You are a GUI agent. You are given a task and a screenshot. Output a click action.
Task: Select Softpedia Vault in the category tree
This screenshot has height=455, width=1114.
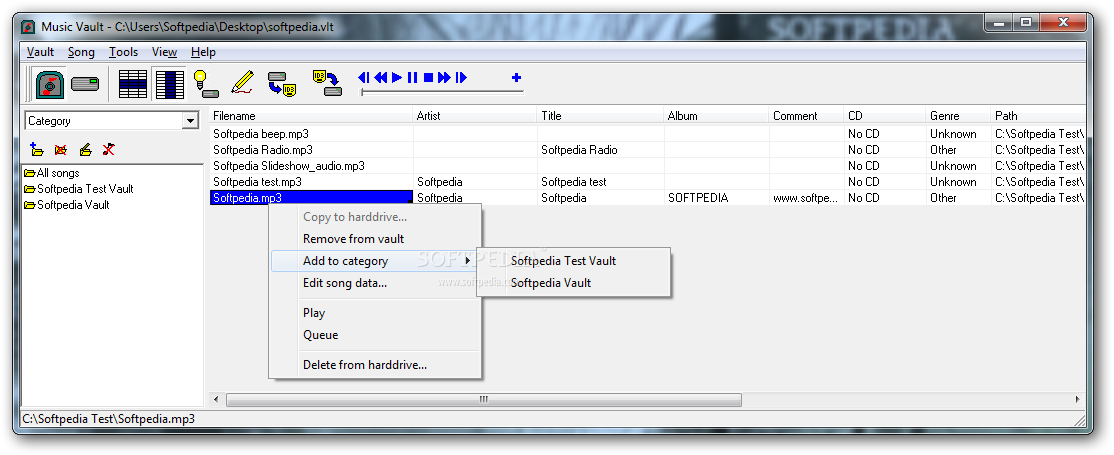(66, 205)
